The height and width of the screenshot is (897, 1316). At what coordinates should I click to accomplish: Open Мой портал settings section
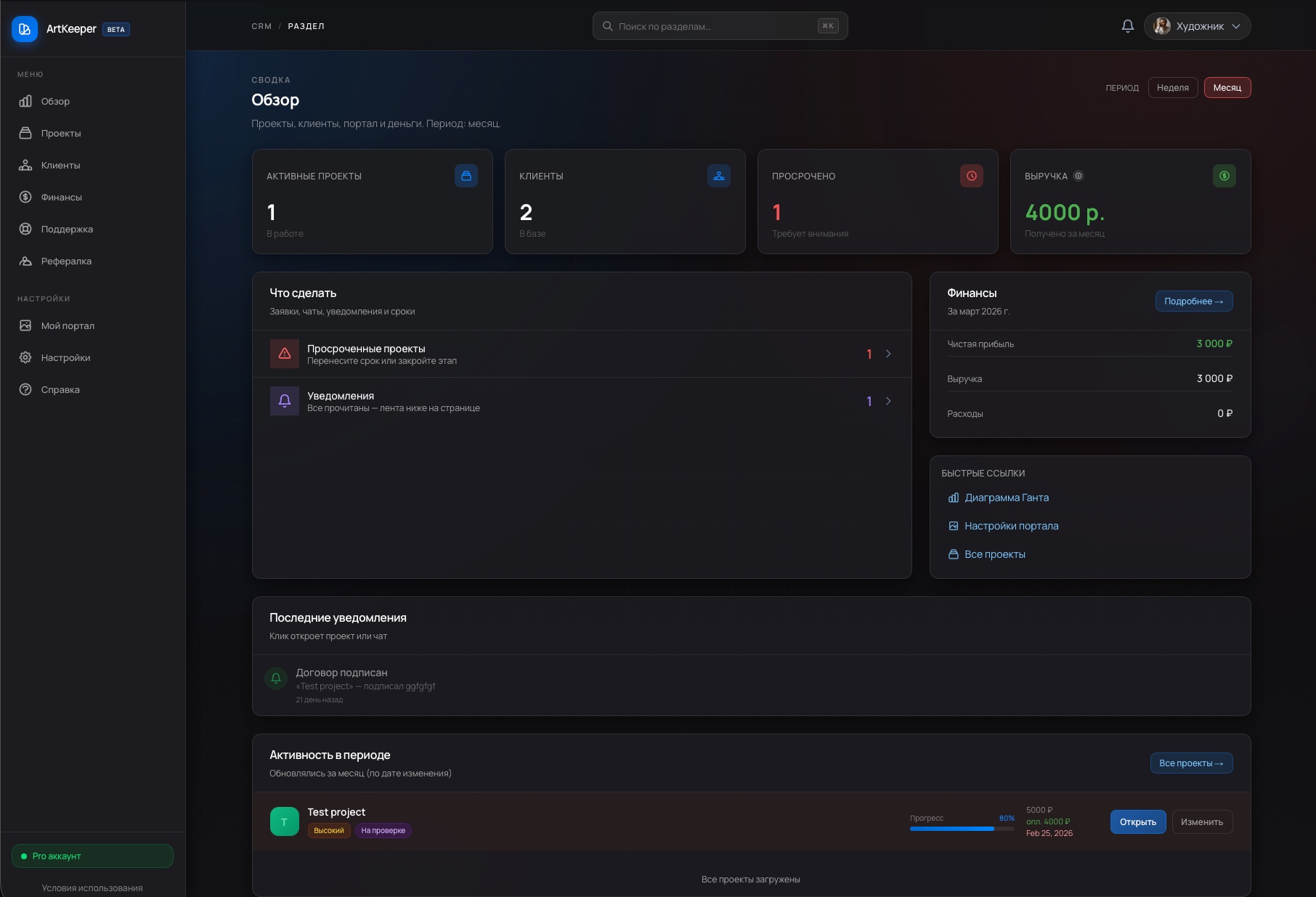[x=68, y=325]
